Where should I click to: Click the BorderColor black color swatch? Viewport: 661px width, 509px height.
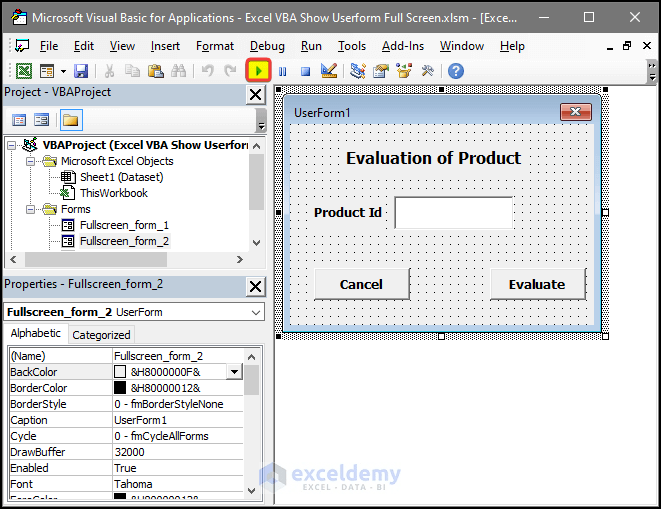pyautogui.click(x=120, y=388)
